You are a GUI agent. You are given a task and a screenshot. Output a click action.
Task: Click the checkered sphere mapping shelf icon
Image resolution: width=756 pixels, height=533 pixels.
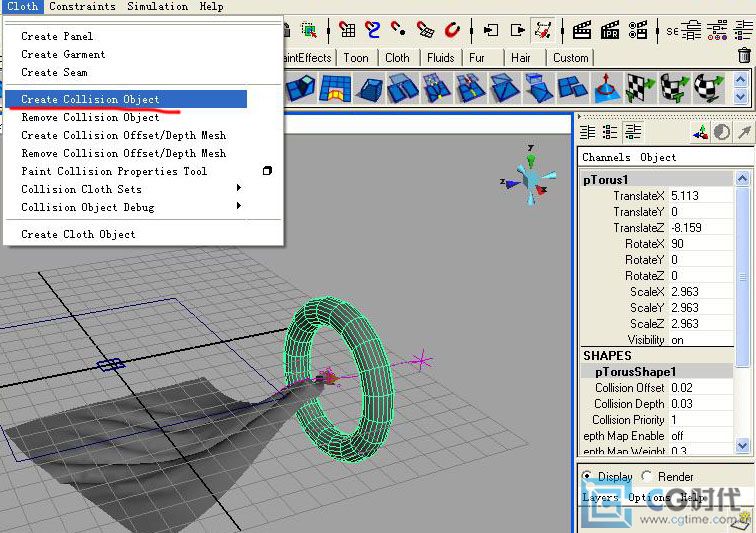click(x=708, y=88)
